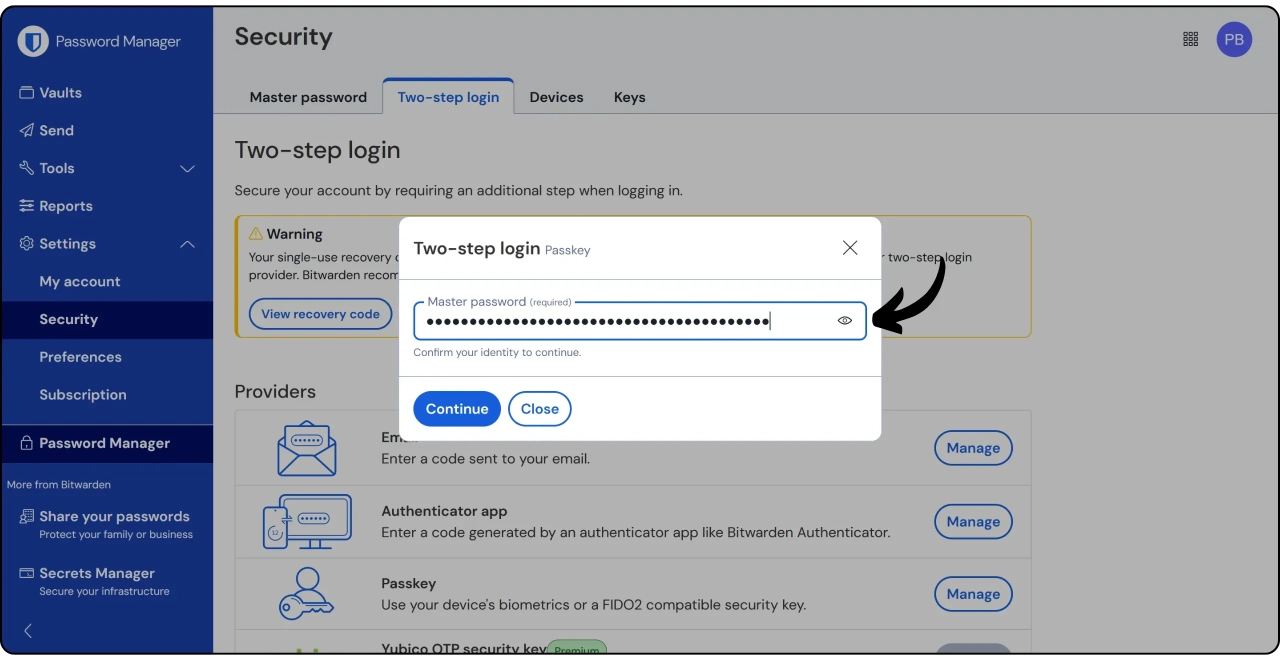Click 'More from Bitwarden' label
The width and height of the screenshot is (1280, 660).
tap(59, 485)
